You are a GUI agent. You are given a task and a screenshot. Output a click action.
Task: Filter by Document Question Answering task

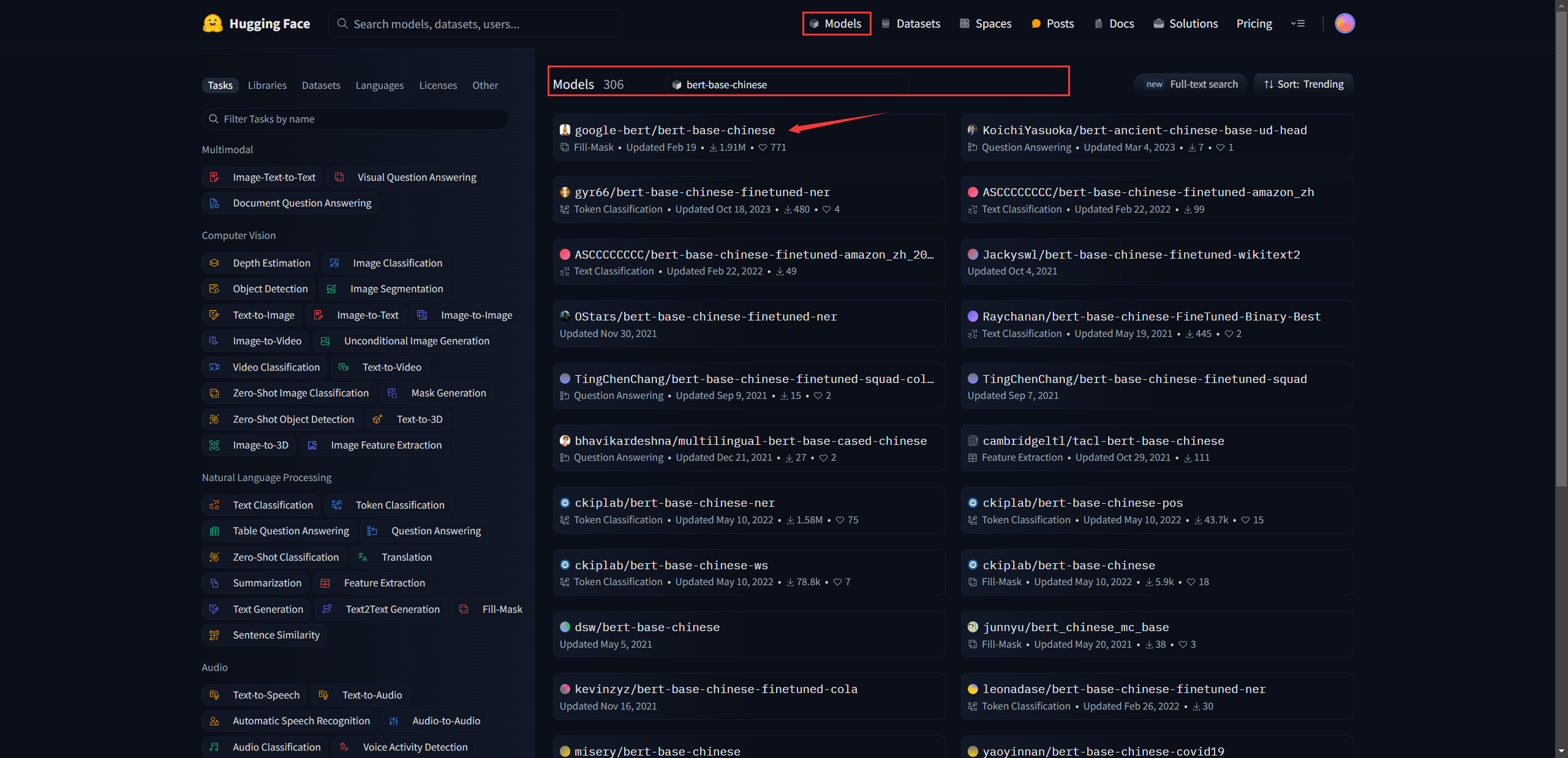[290, 203]
